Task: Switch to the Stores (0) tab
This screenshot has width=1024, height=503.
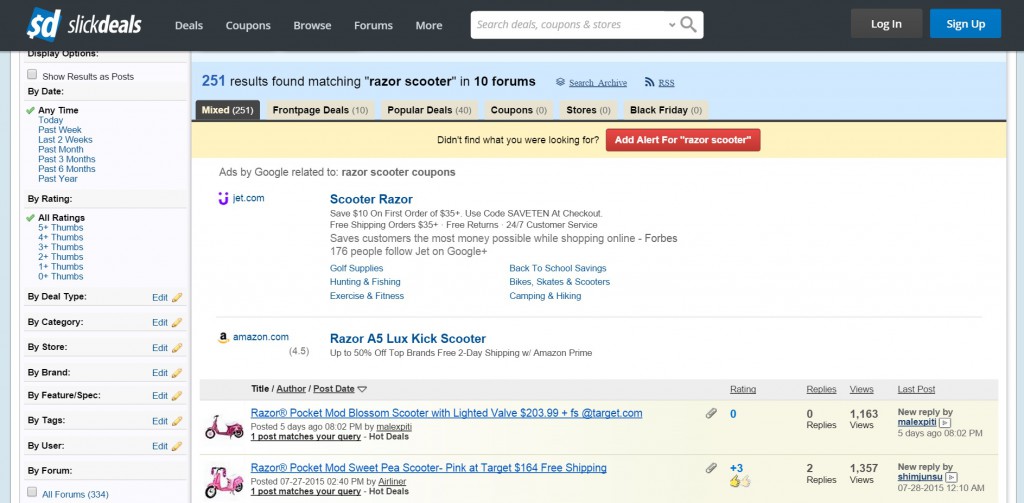Action: pos(588,110)
